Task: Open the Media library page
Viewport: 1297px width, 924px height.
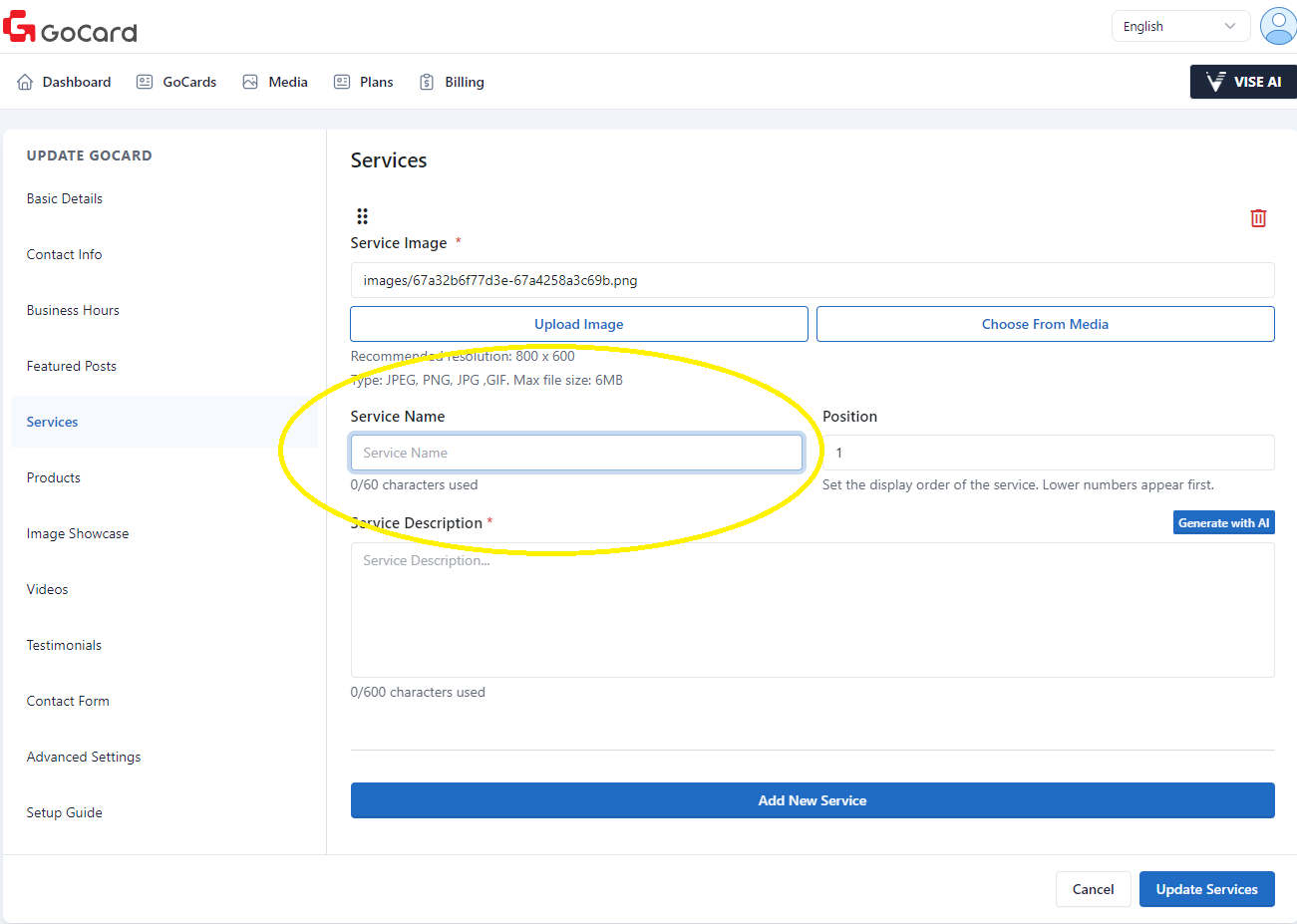Action: (x=275, y=82)
